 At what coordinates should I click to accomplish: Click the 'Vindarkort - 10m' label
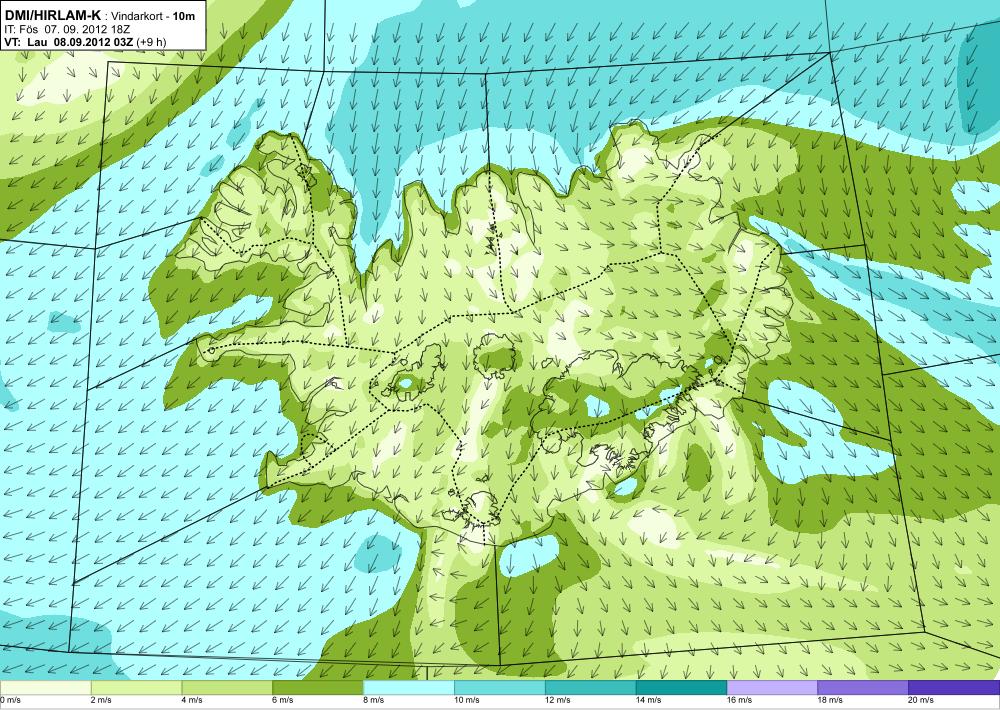[x=152, y=16]
